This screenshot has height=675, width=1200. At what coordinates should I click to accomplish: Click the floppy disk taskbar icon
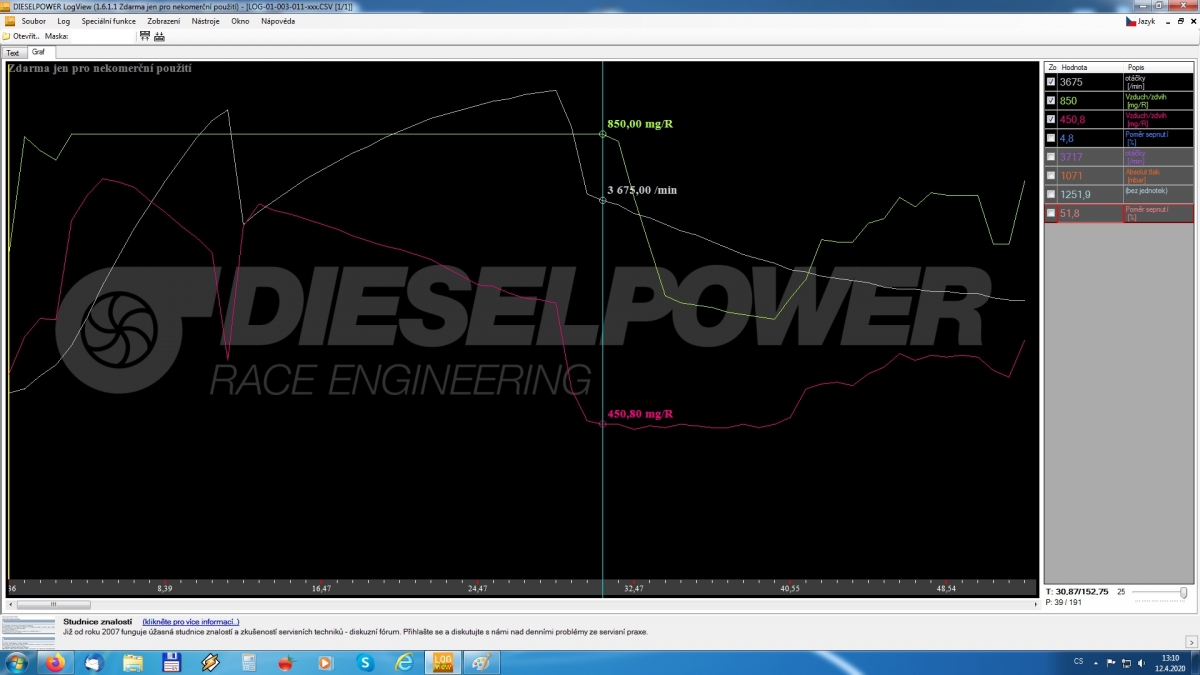point(171,662)
